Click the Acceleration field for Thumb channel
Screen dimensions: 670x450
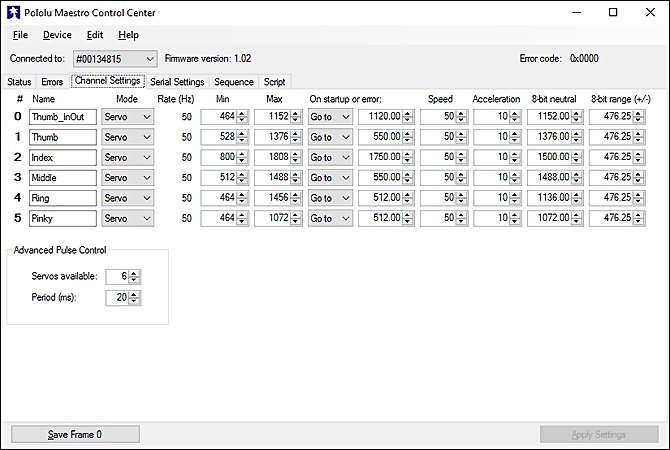click(497, 137)
